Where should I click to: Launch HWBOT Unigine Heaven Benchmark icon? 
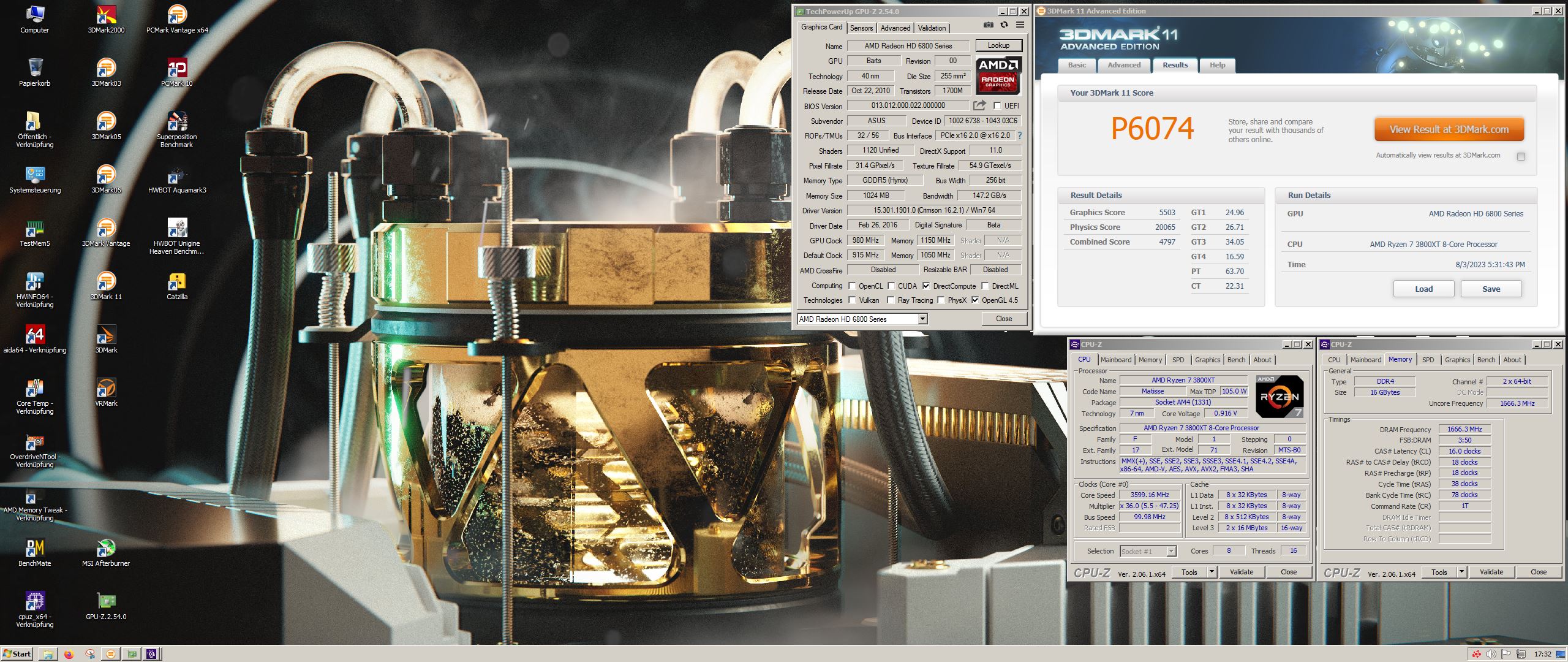coord(177,236)
